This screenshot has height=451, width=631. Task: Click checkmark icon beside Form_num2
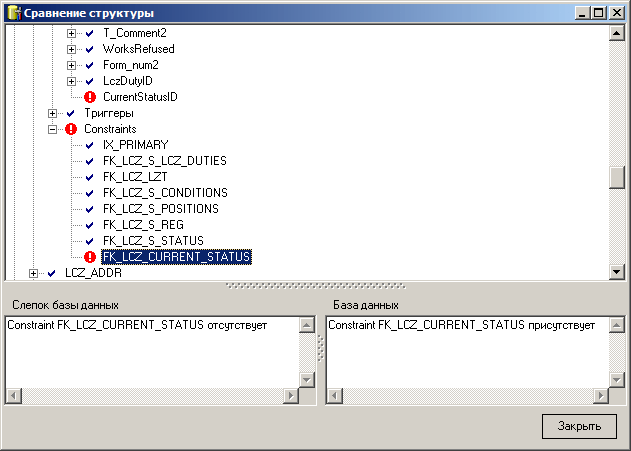point(90,65)
